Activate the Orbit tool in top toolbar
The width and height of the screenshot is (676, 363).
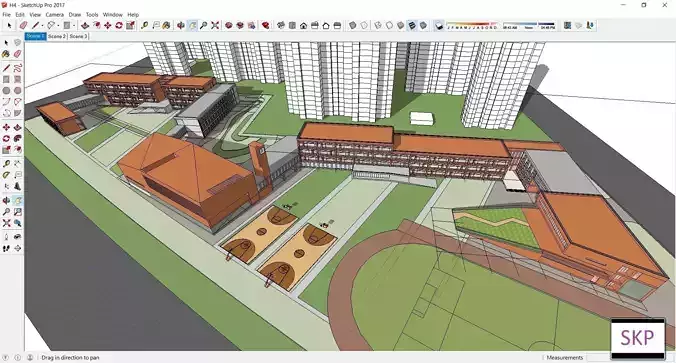(181, 25)
